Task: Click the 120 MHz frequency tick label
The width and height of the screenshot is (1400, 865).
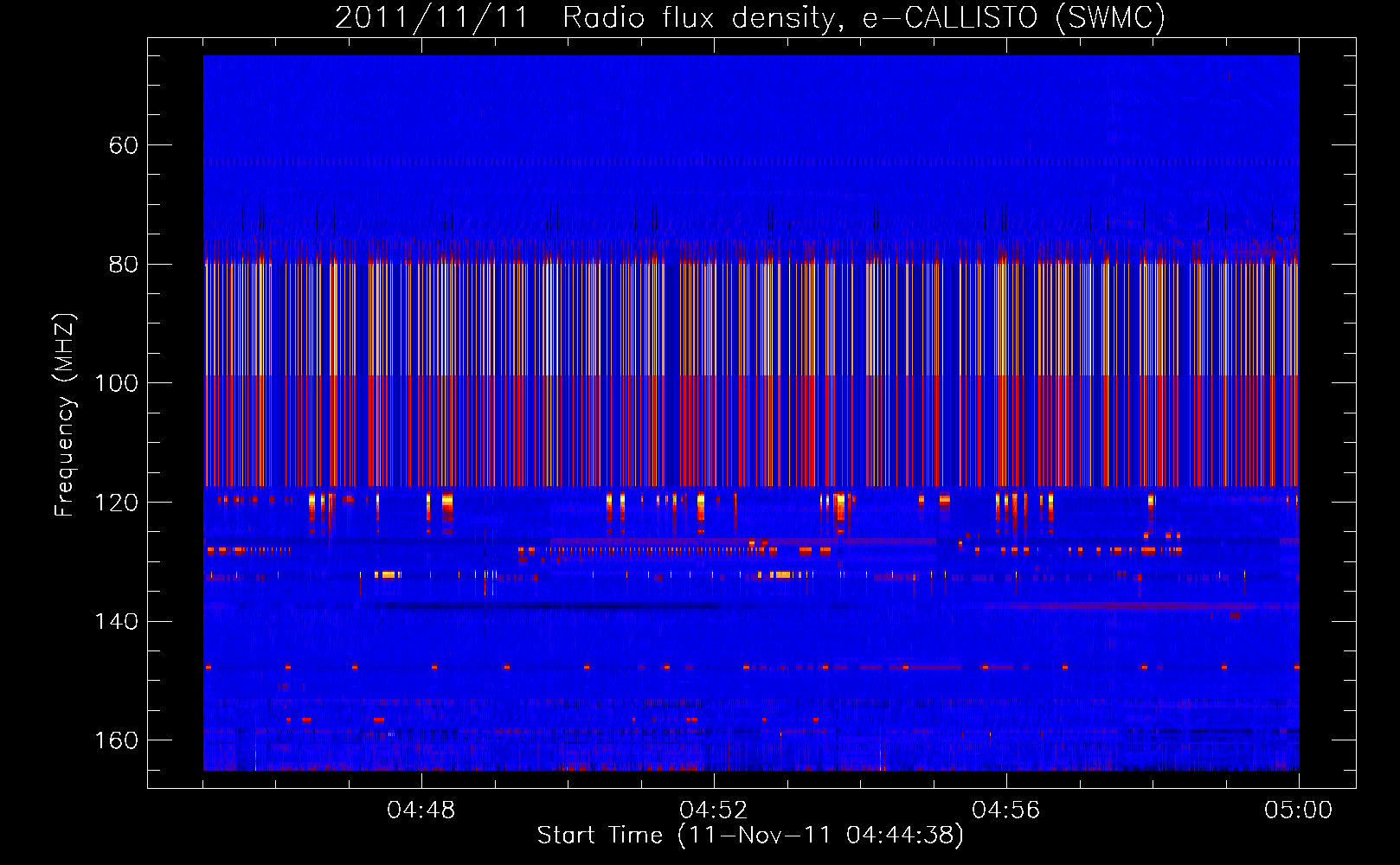Action: point(117,503)
